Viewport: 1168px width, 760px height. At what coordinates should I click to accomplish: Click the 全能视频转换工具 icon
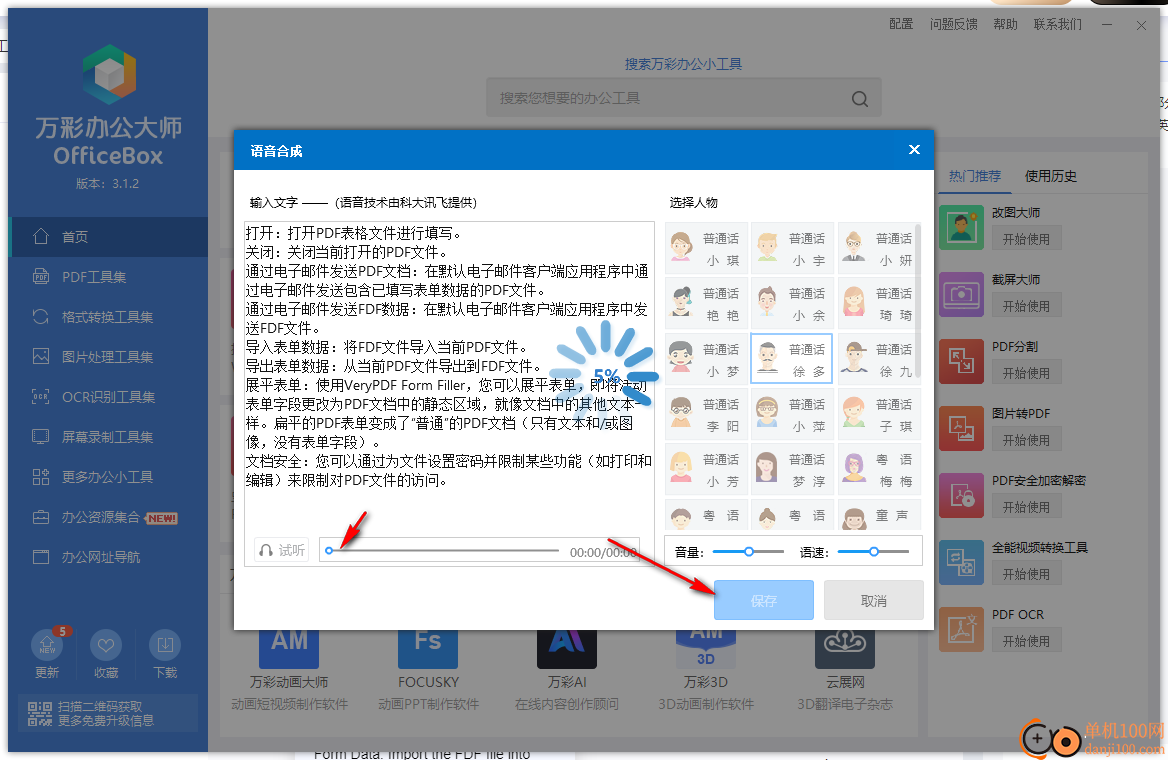[961, 563]
